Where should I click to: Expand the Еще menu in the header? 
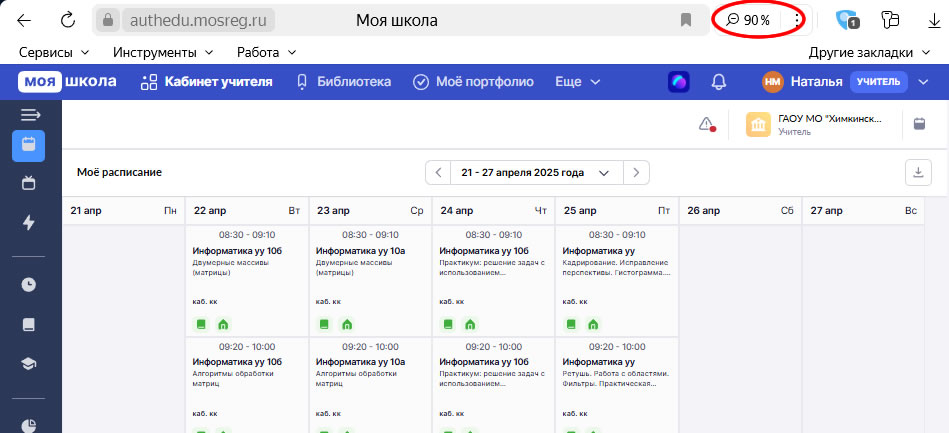[x=578, y=82]
